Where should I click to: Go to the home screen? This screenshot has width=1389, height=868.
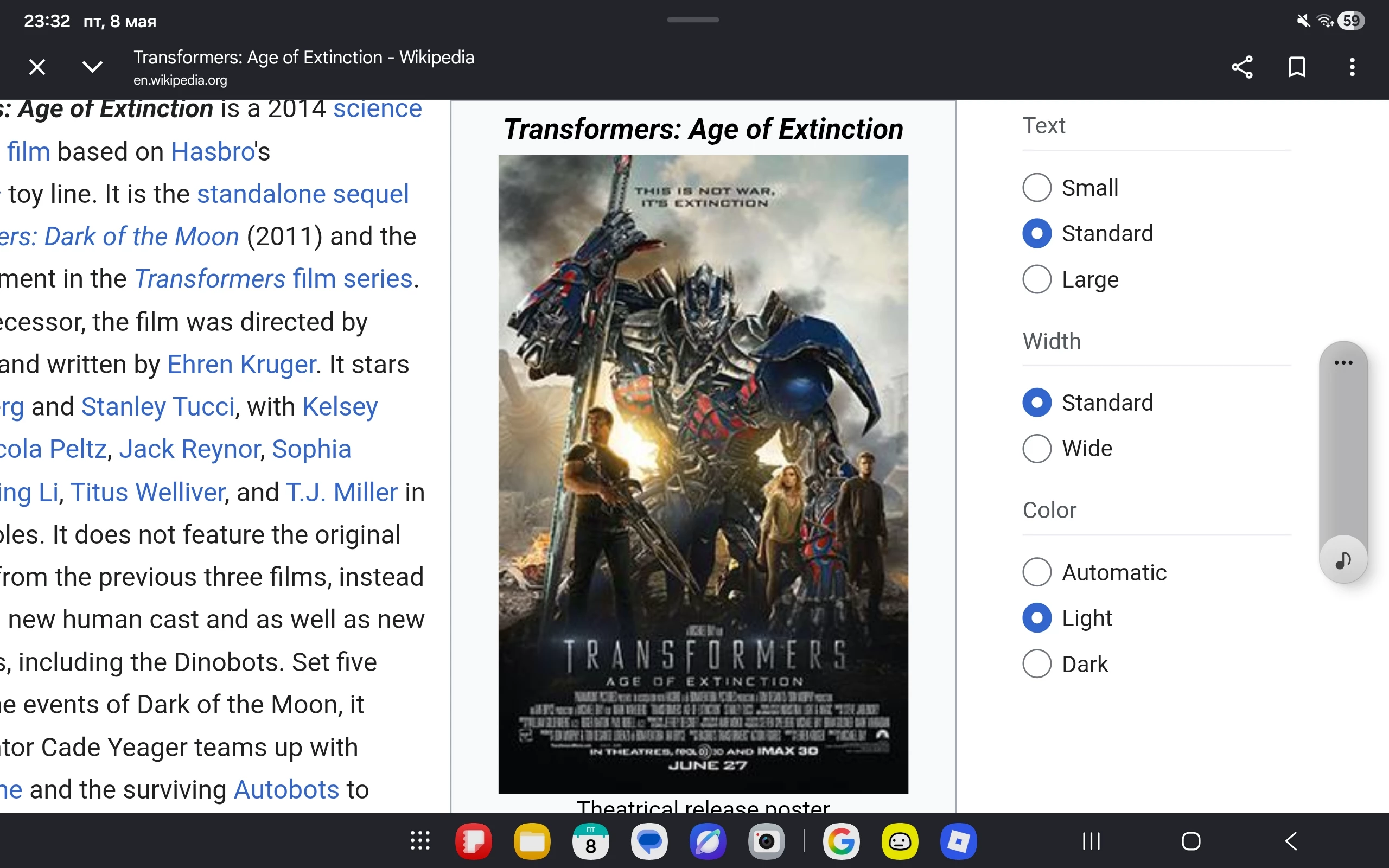(x=1191, y=841)
